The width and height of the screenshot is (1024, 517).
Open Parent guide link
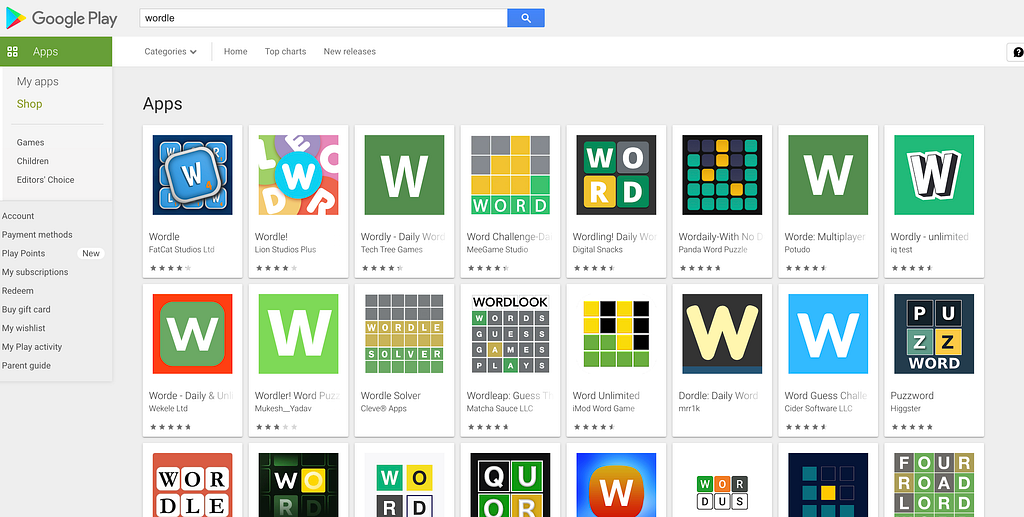click(26, 366)
